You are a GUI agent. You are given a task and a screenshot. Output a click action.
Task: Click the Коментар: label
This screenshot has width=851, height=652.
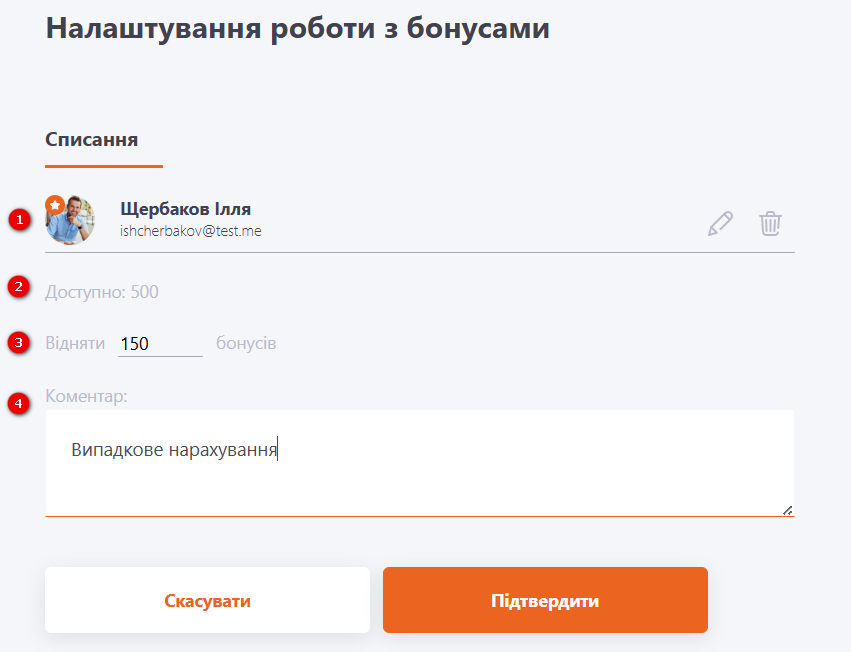point(86,396)
